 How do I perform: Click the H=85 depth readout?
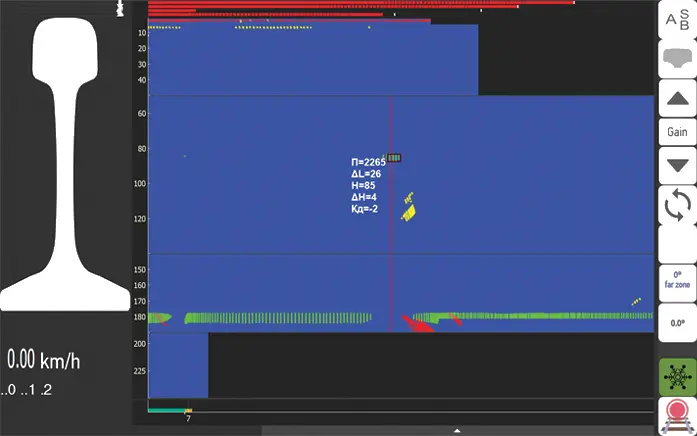click(363, 185)
